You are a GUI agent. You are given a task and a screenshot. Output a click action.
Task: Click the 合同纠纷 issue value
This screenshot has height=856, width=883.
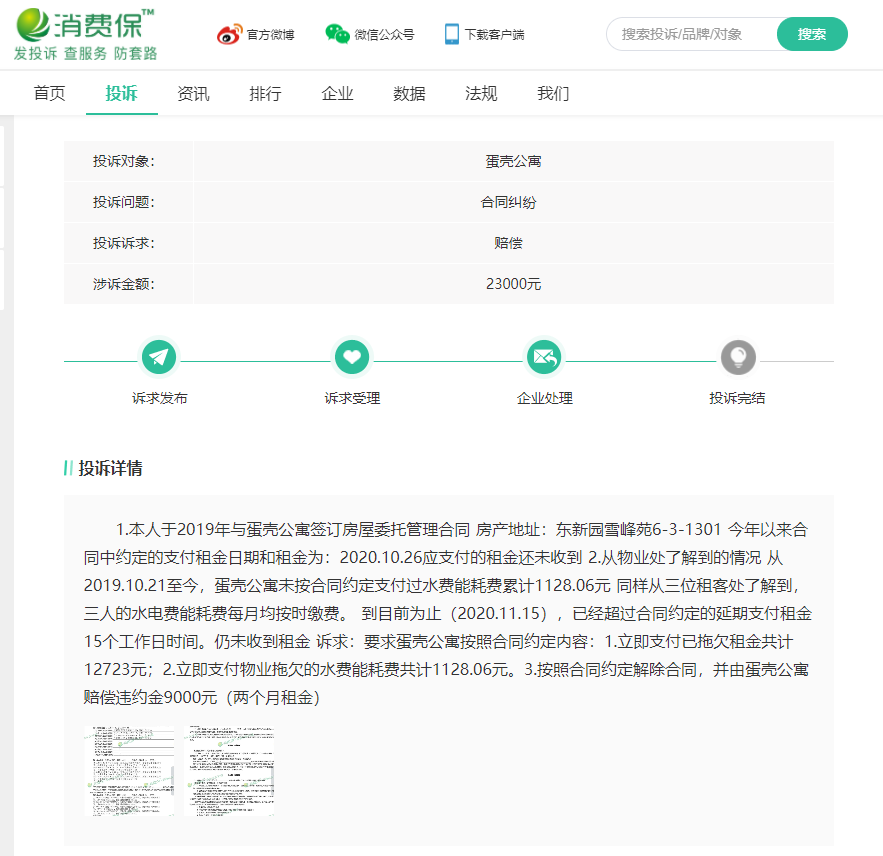pos(509,202)
